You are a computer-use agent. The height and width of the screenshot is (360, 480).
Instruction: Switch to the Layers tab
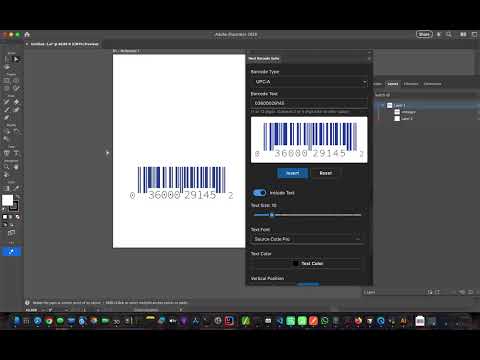point(393,84)
